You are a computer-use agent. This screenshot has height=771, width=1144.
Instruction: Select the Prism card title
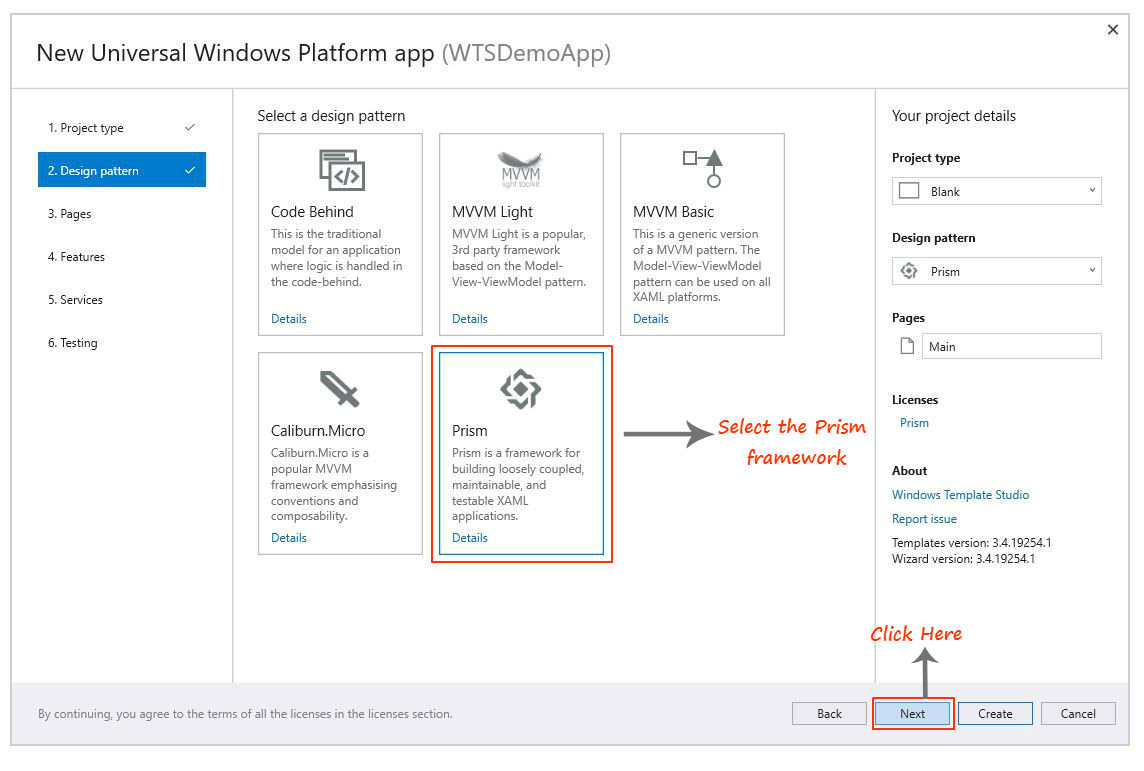click(x=470, y=430)
